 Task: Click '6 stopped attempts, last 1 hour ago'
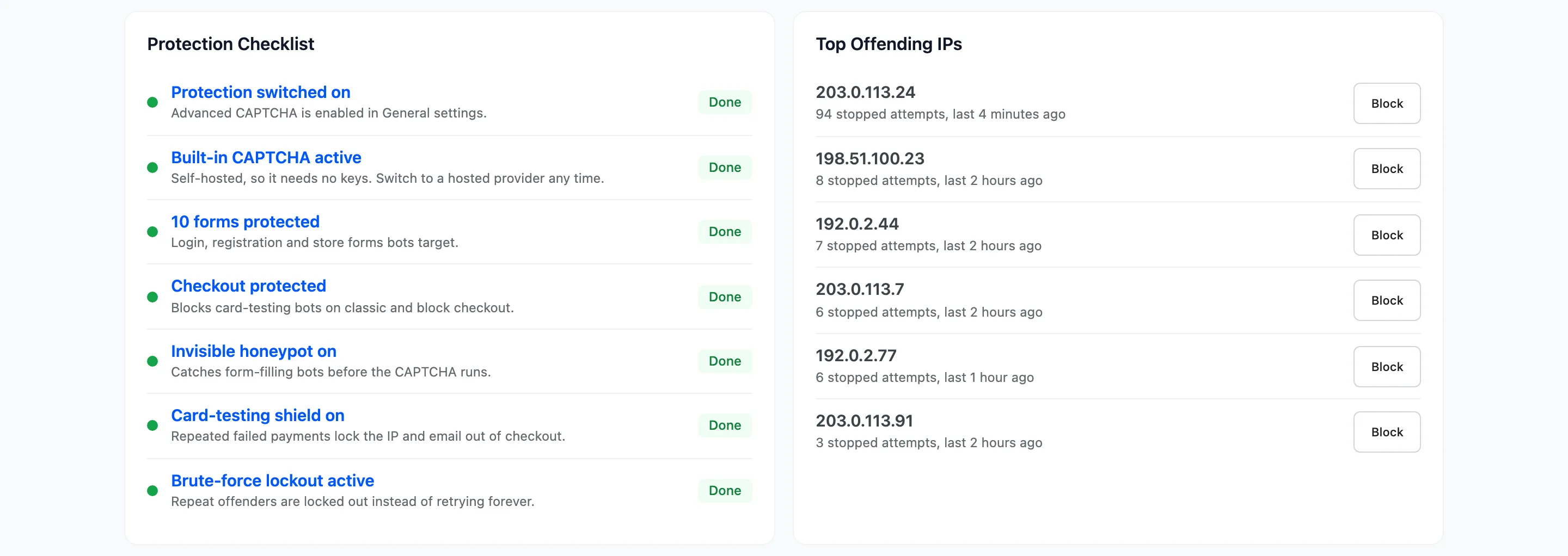click(x=924, y=378)
